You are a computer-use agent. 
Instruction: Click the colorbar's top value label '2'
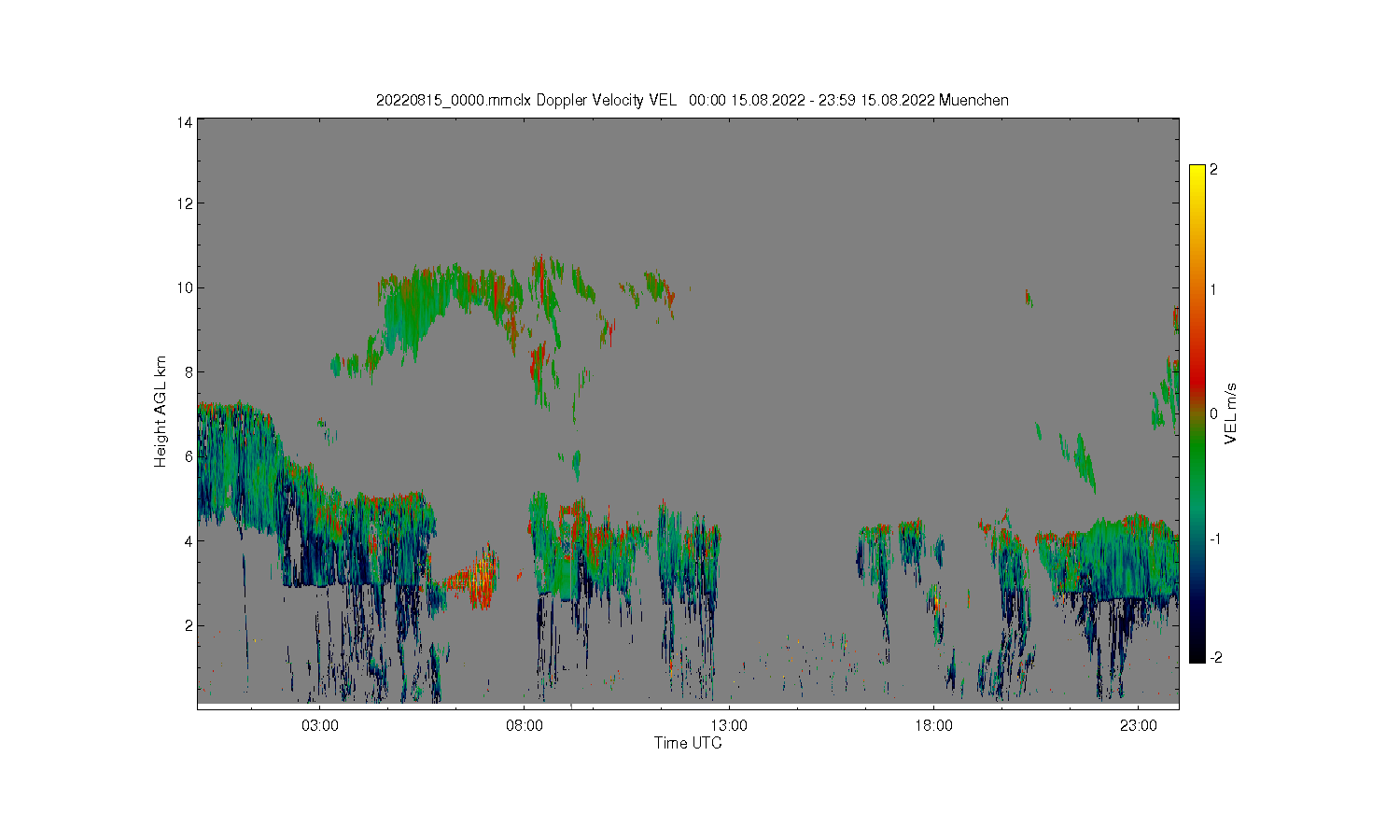pyautogui.click(x=1213, y=170)
